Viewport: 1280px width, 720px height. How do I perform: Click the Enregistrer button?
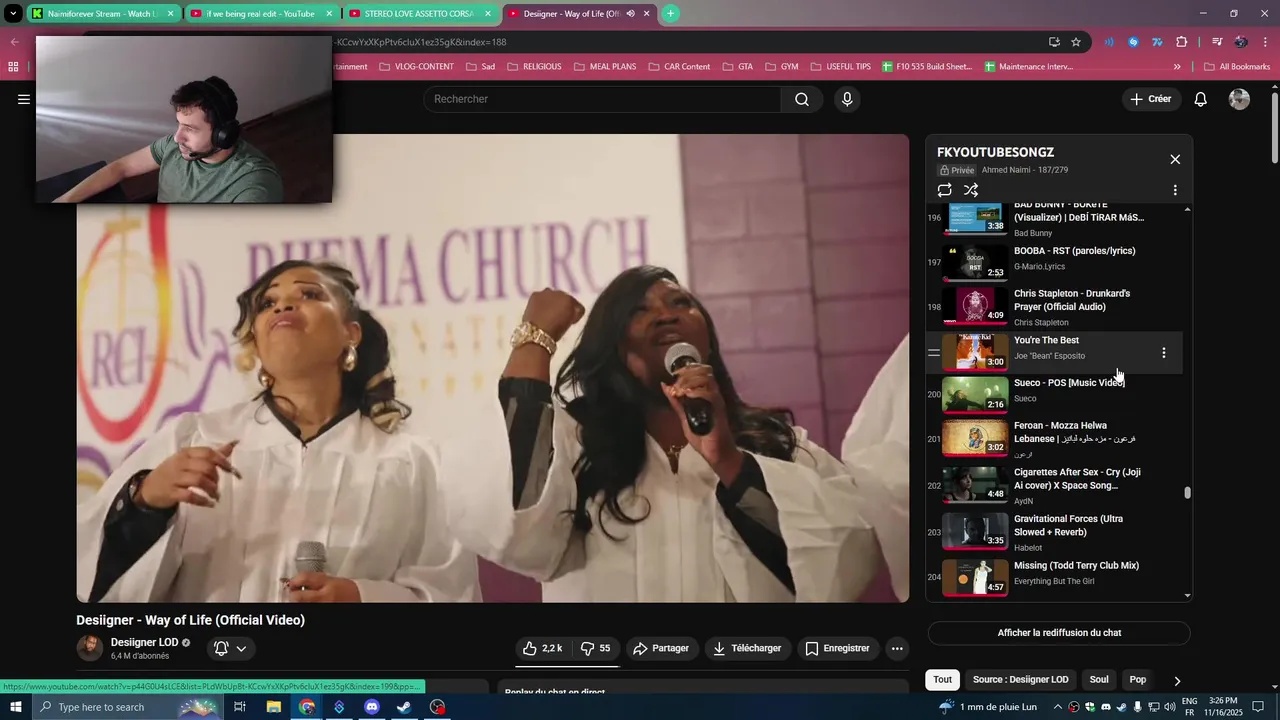pos(837,648)
